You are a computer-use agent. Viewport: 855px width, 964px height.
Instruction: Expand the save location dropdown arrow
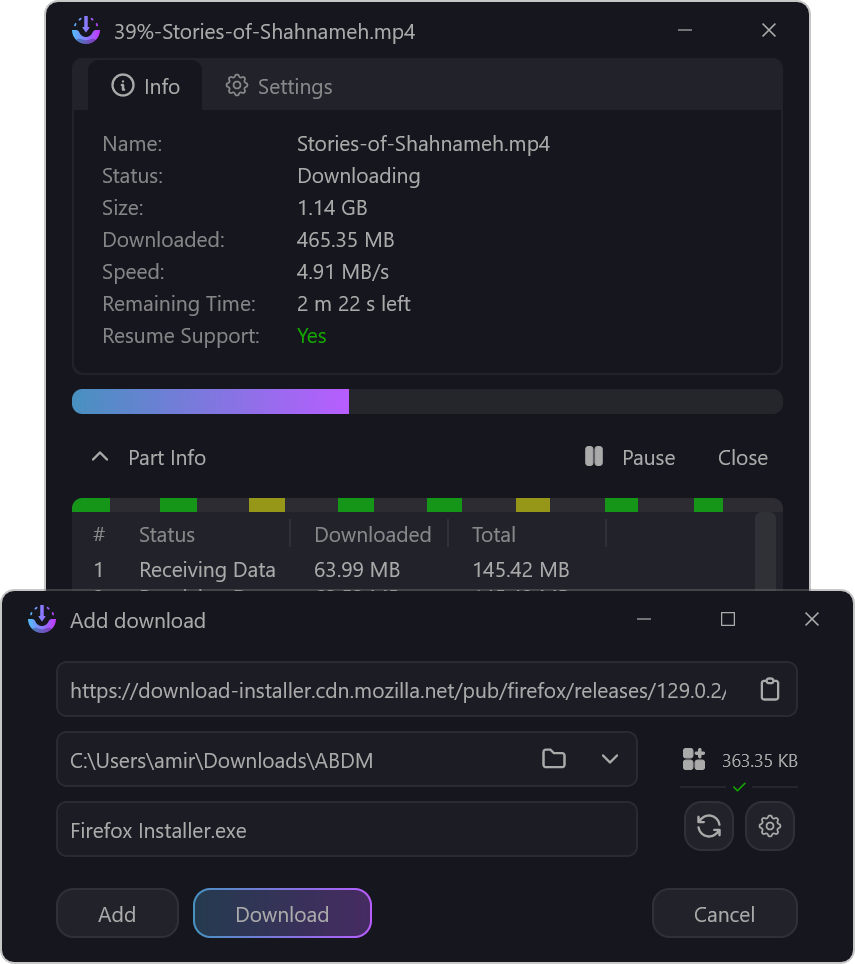click(x=610, y=759)
